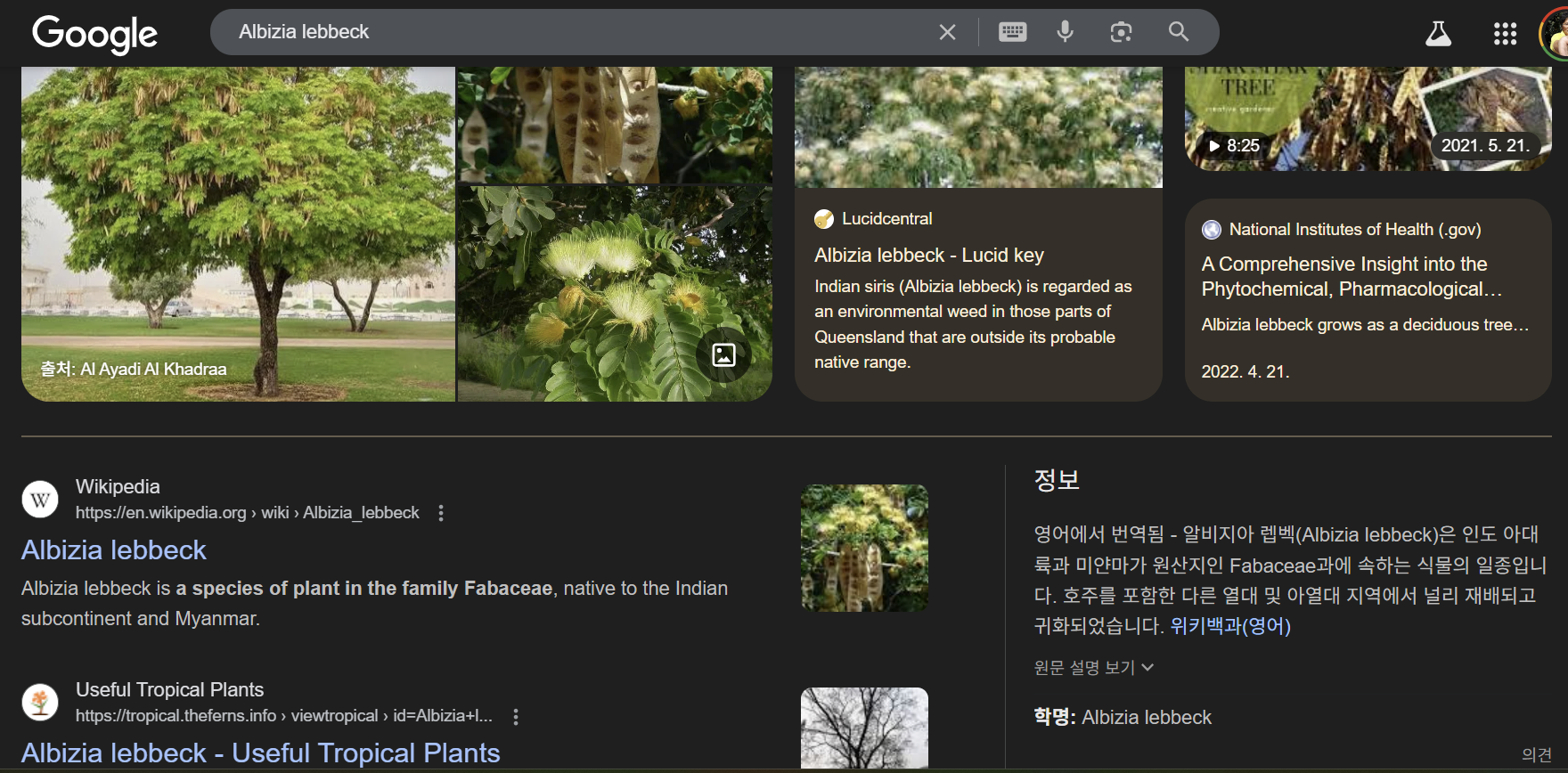Image resolution: width=1568 pixels, height=773 pixels.
Task: Open Search Labs flask icon
Action: 1438,34
